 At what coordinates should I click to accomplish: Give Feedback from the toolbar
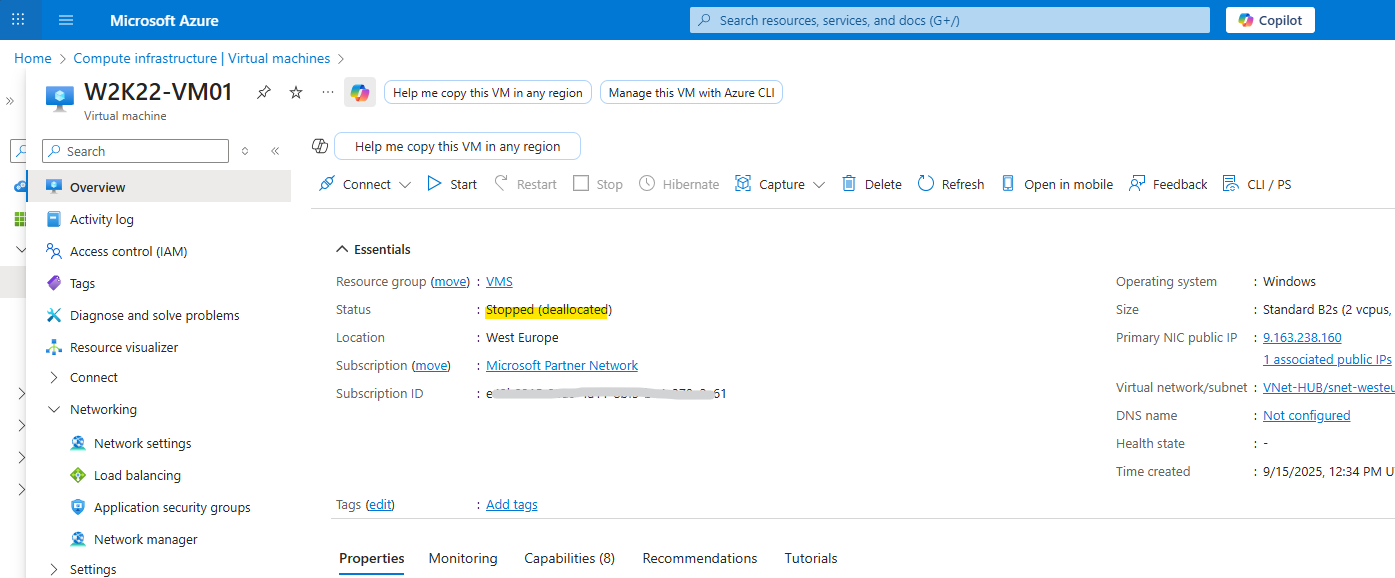pyautogui.click(x=1168, y=184)
